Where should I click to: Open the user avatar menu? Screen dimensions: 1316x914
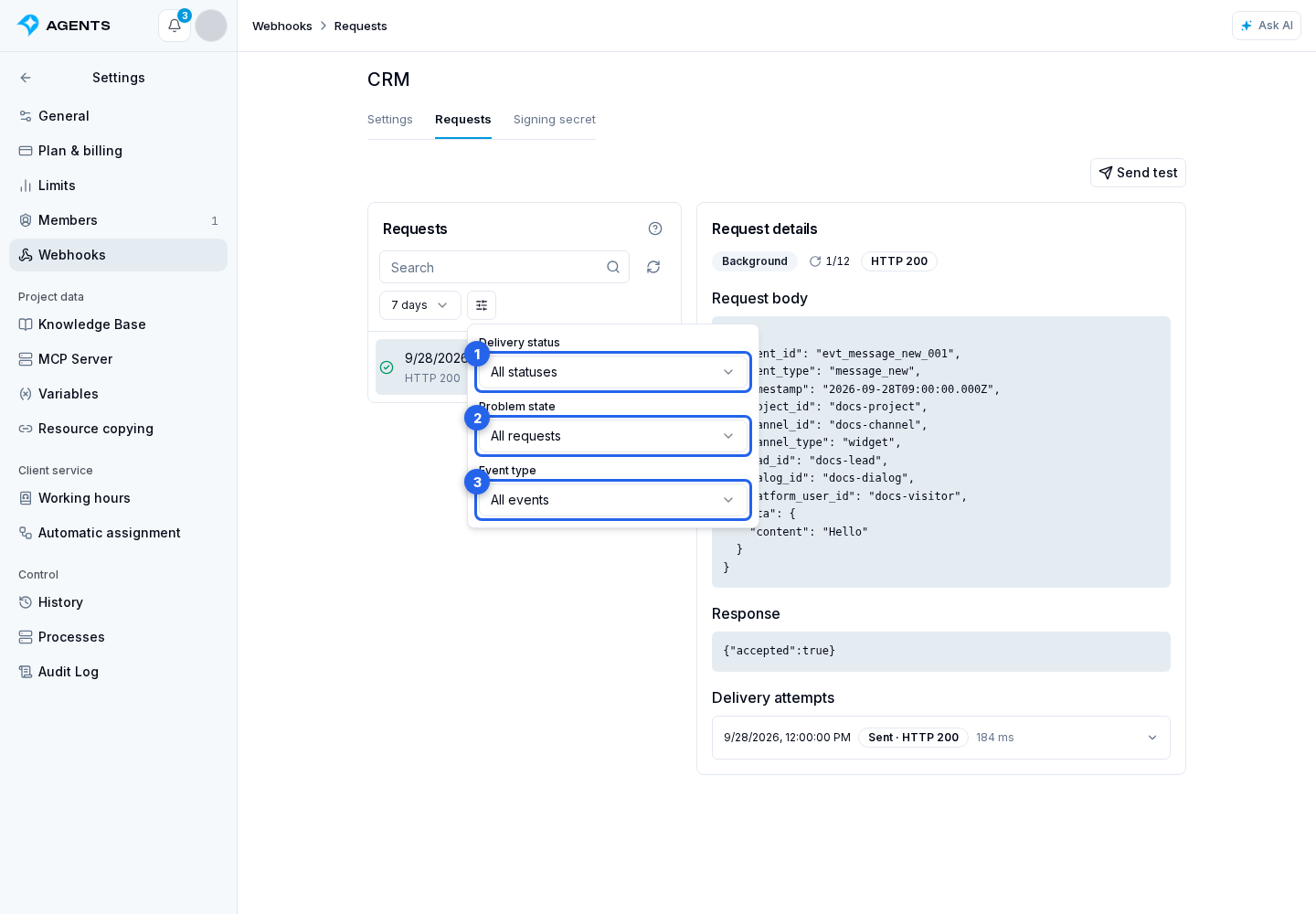[x=211, y=26]
